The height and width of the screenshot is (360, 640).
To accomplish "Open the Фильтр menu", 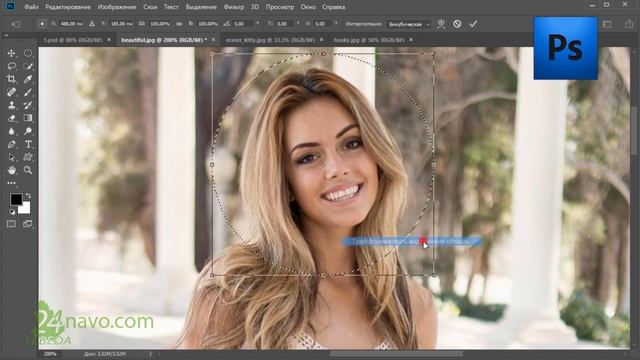I will (234, 7).
